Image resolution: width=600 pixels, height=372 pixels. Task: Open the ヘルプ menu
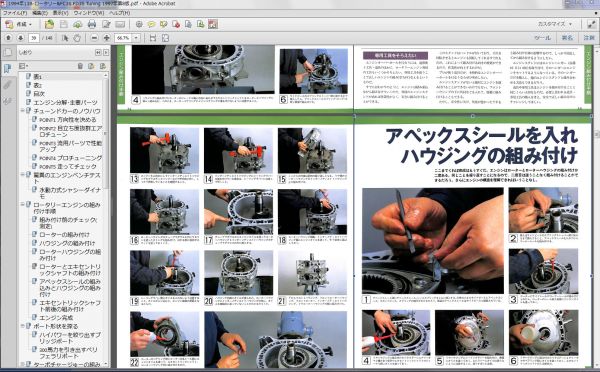119,13
